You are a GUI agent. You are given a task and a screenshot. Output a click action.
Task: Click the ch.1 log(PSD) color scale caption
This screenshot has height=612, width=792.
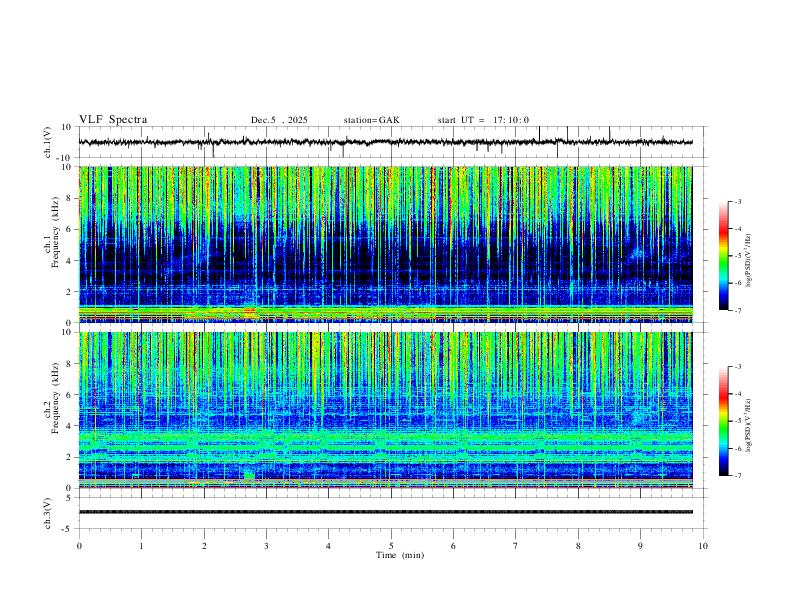click(x=749, y=261)
